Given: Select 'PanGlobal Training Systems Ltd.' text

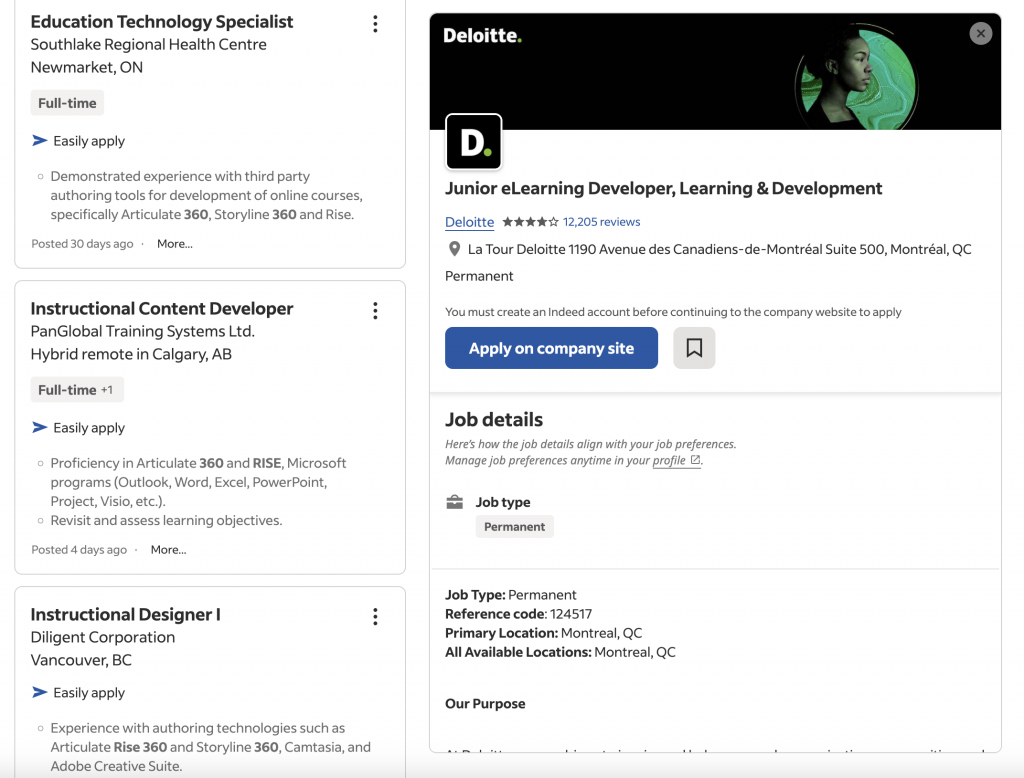Looking at the screenshot, I should click(142, 331).
